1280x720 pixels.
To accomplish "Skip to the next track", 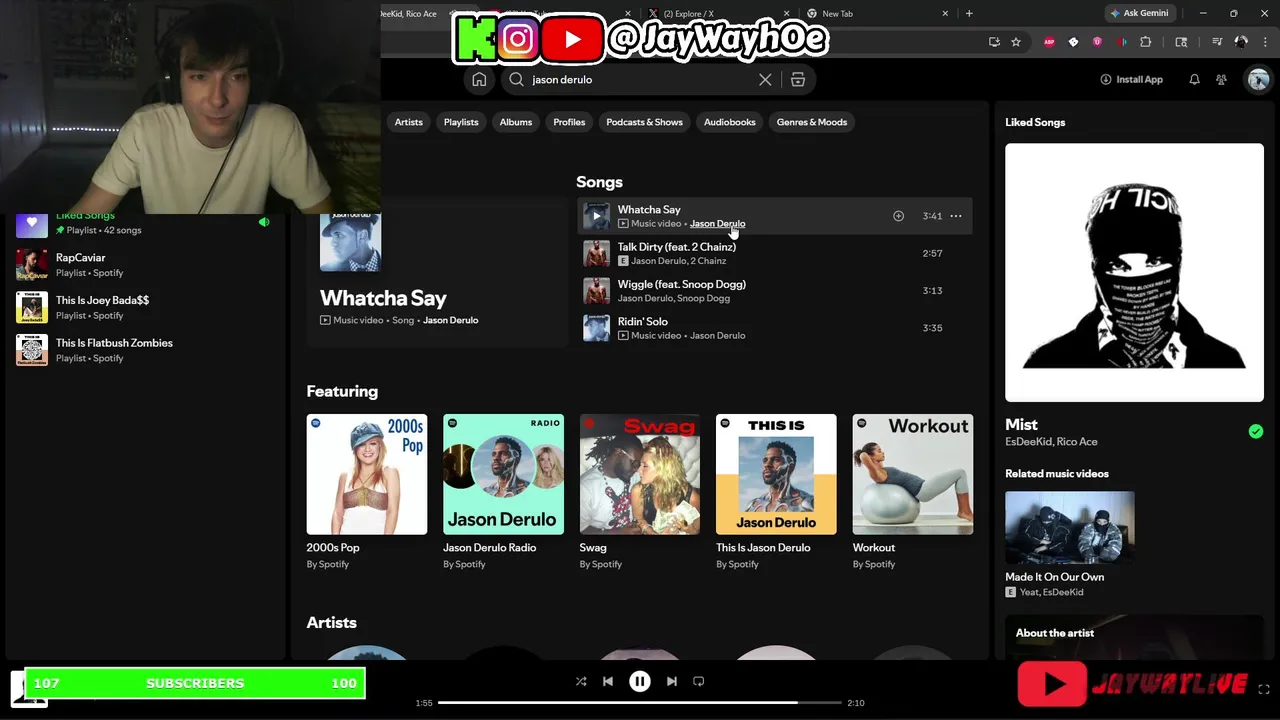I will 672,682.
